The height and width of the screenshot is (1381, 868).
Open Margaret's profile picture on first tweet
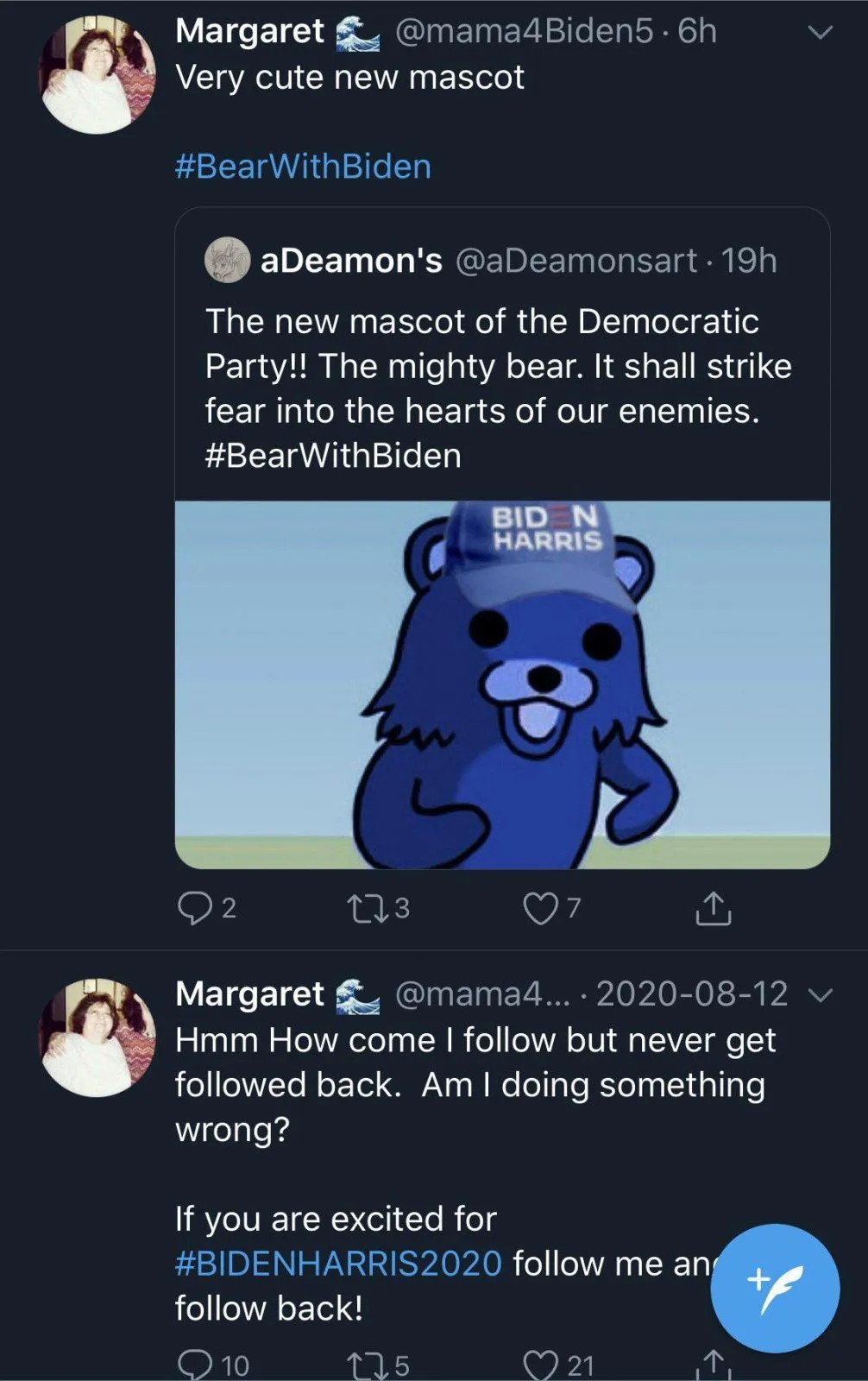(x=97, y=75)
